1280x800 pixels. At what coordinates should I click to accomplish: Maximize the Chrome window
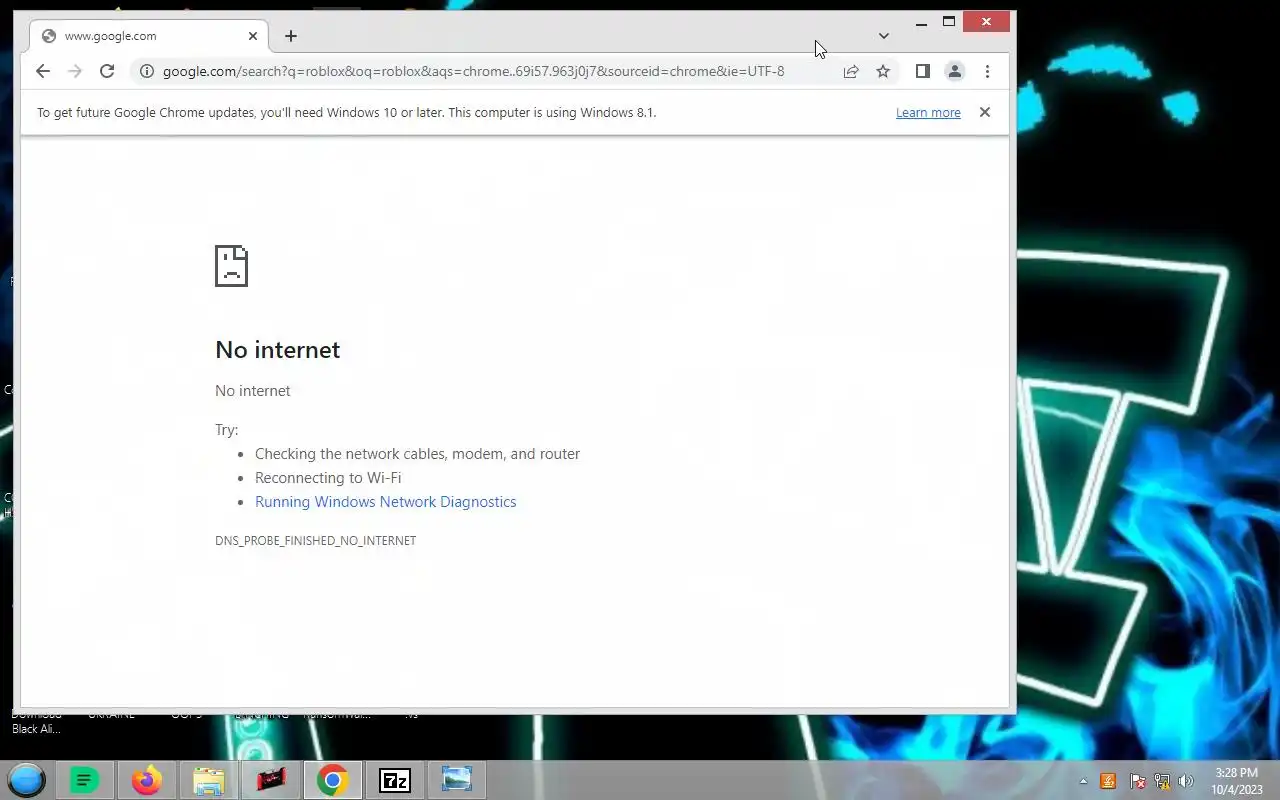coord(949,22)
